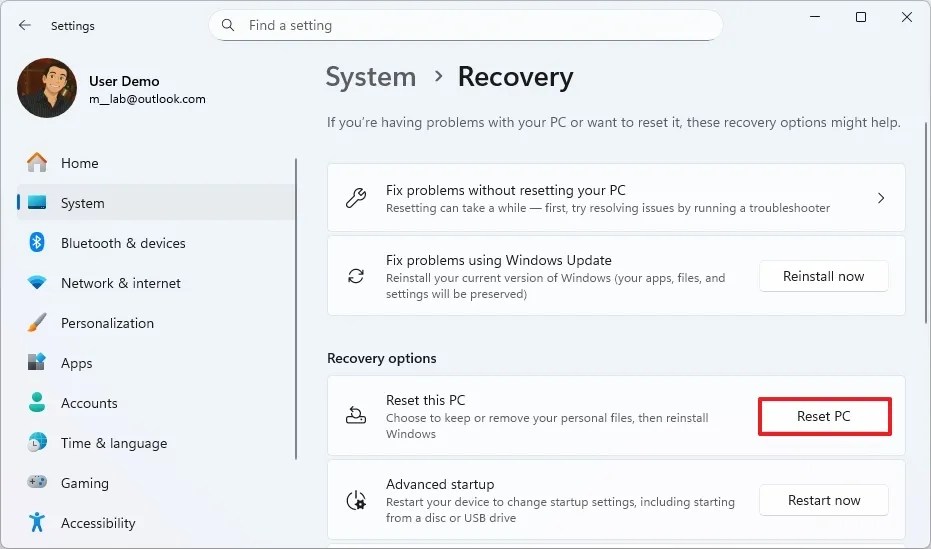Open the Home settings page
The height and width of the screenshot is (549, 931).
[156, 163]
